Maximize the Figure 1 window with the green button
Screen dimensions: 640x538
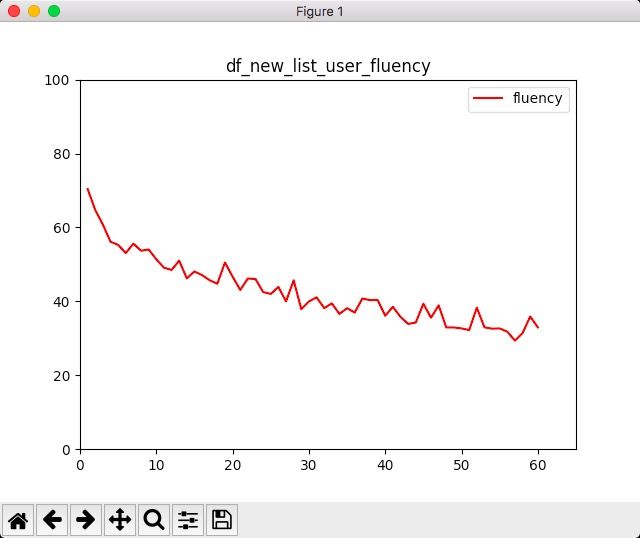54,11
